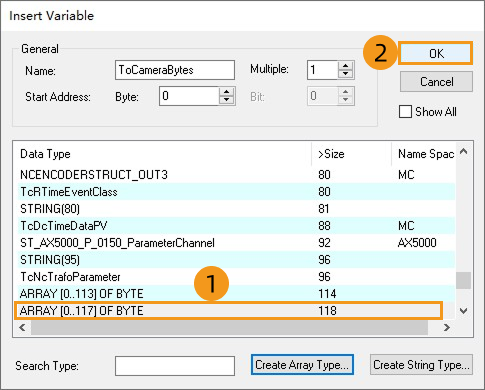This screenshot has width=485, height=390.
Task: Increment the Start Address Byte spinner
Action: pyautogui.click(x=227, y=92)
